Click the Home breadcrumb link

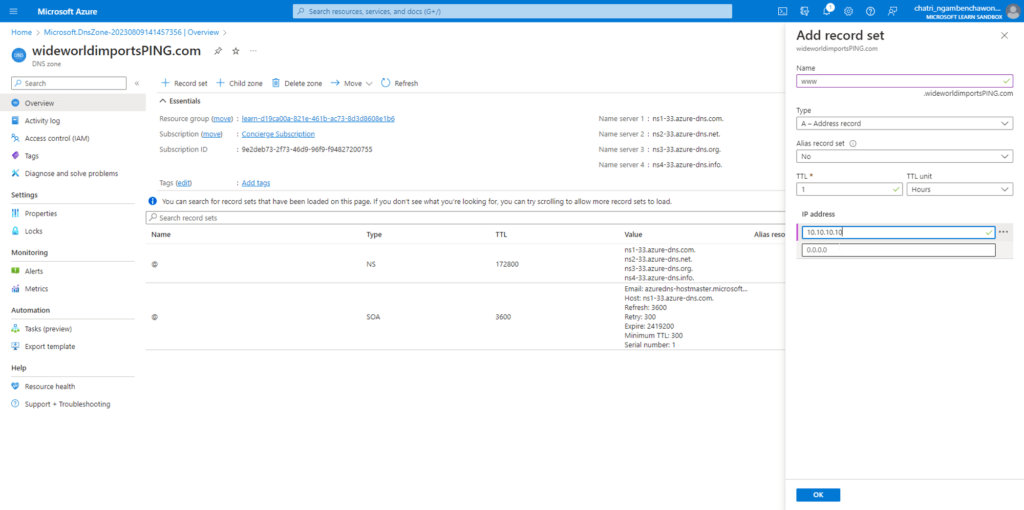tap(22, 32)
